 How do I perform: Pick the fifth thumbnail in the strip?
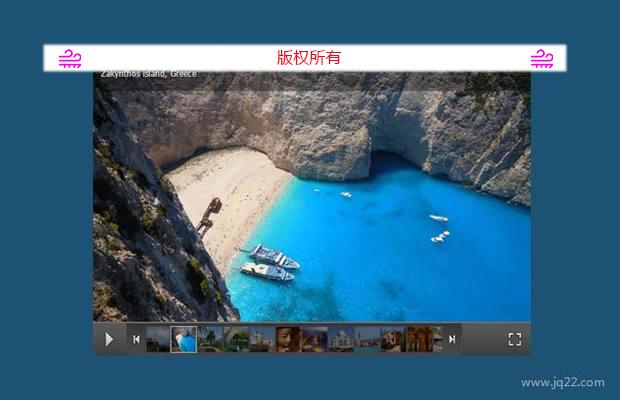262,339
